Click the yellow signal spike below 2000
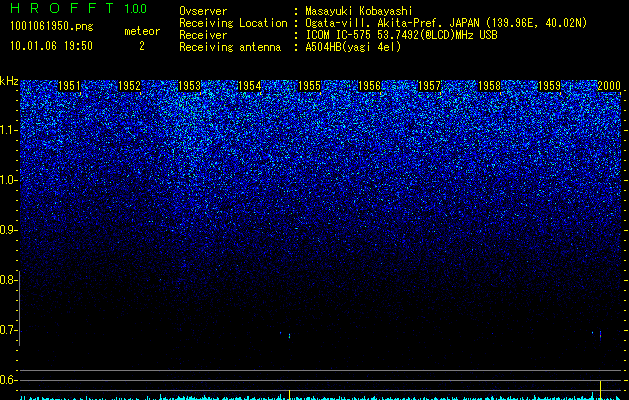 tap(601, 390)
